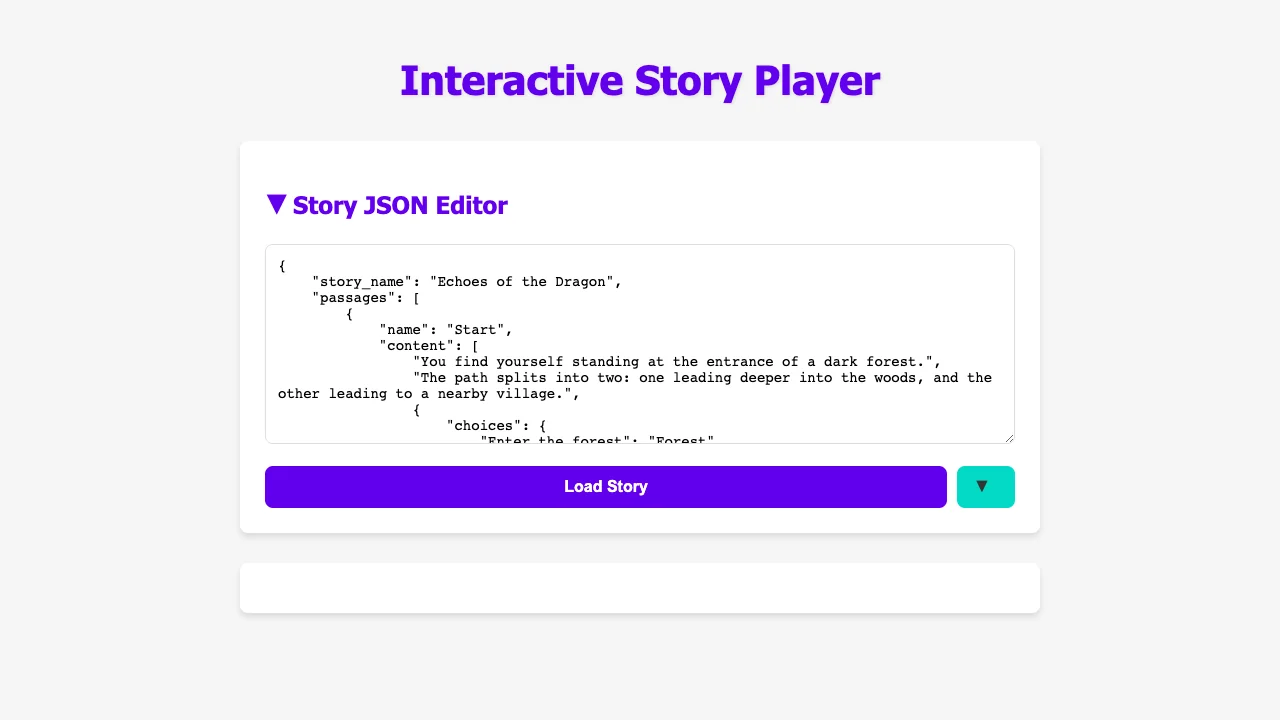Click the Load Story button
This screenshot has width=1280, height=720.
(x=605, y=487)
